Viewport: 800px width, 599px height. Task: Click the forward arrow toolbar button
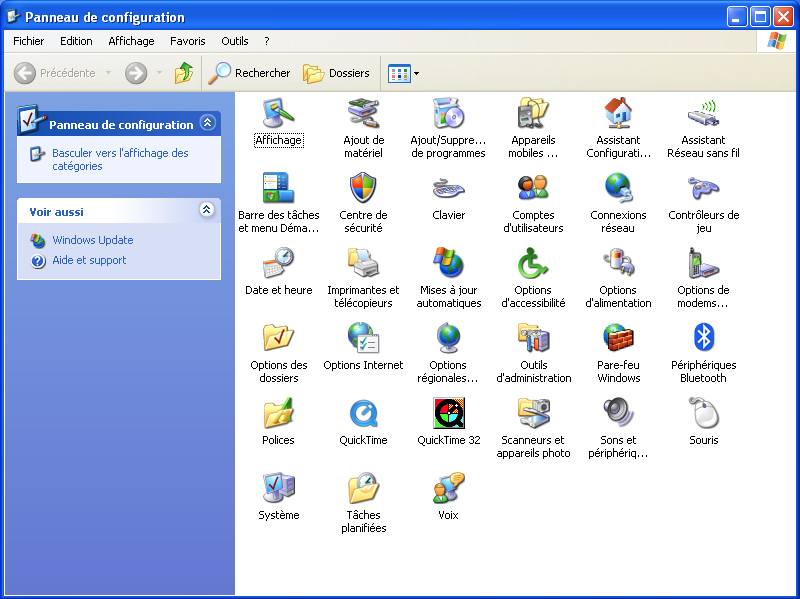pos(136,73)
